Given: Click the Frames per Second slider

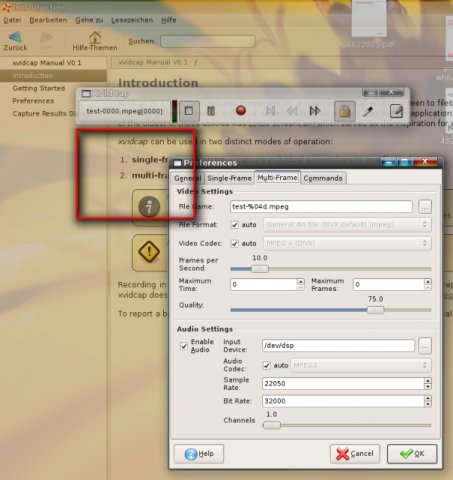Looking at the screenshot, I should click(260, 269).
